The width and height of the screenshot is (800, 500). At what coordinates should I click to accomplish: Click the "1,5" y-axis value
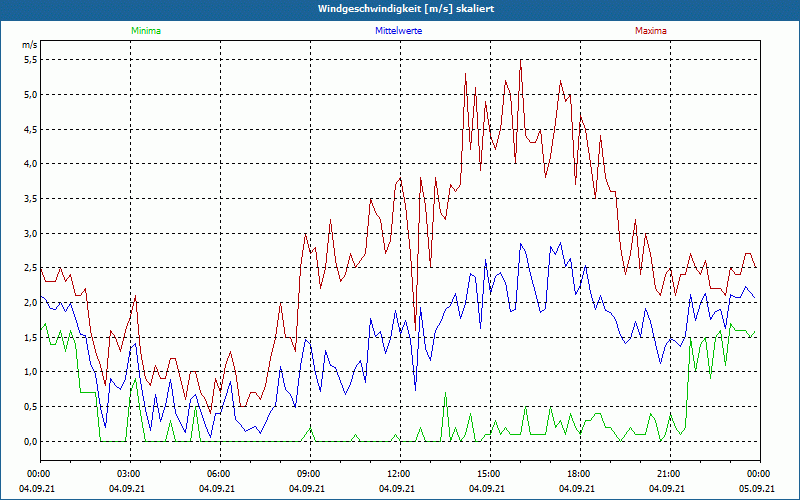pos(31,337)
